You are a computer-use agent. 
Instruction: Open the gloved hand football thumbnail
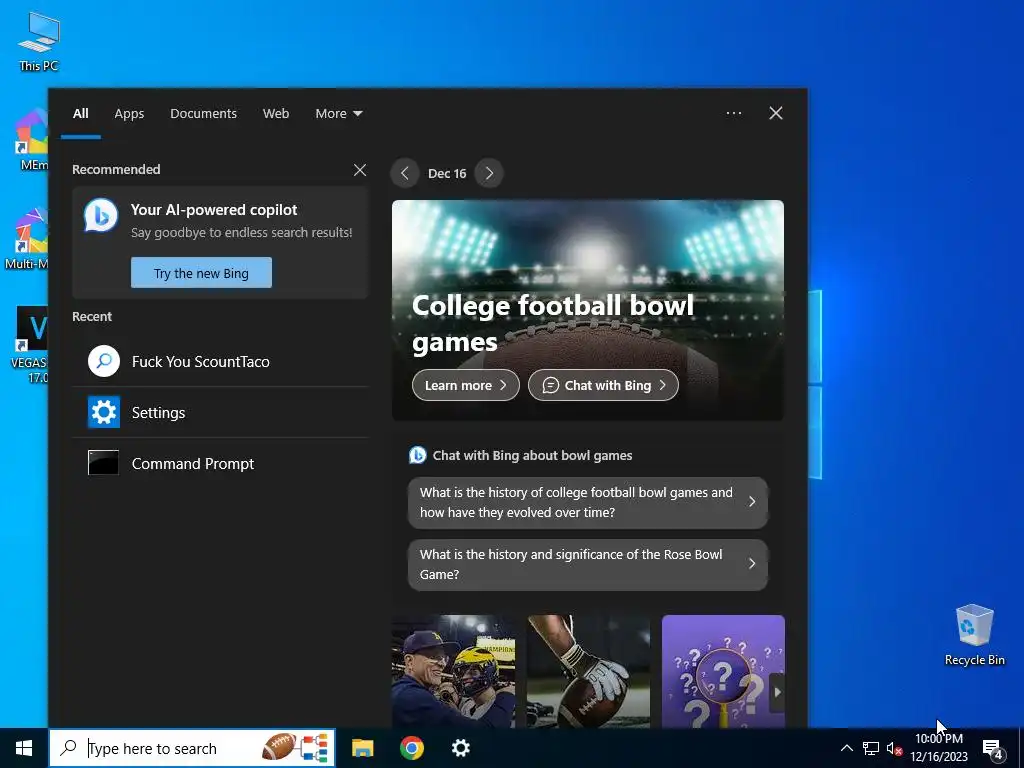click(588, 671)
